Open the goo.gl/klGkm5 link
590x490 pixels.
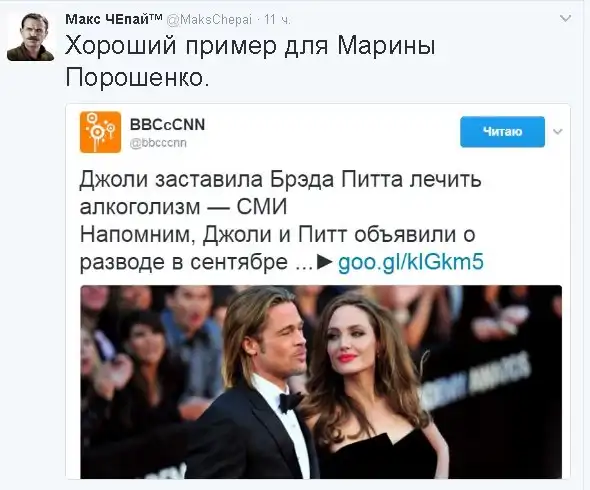click(411, 262)
